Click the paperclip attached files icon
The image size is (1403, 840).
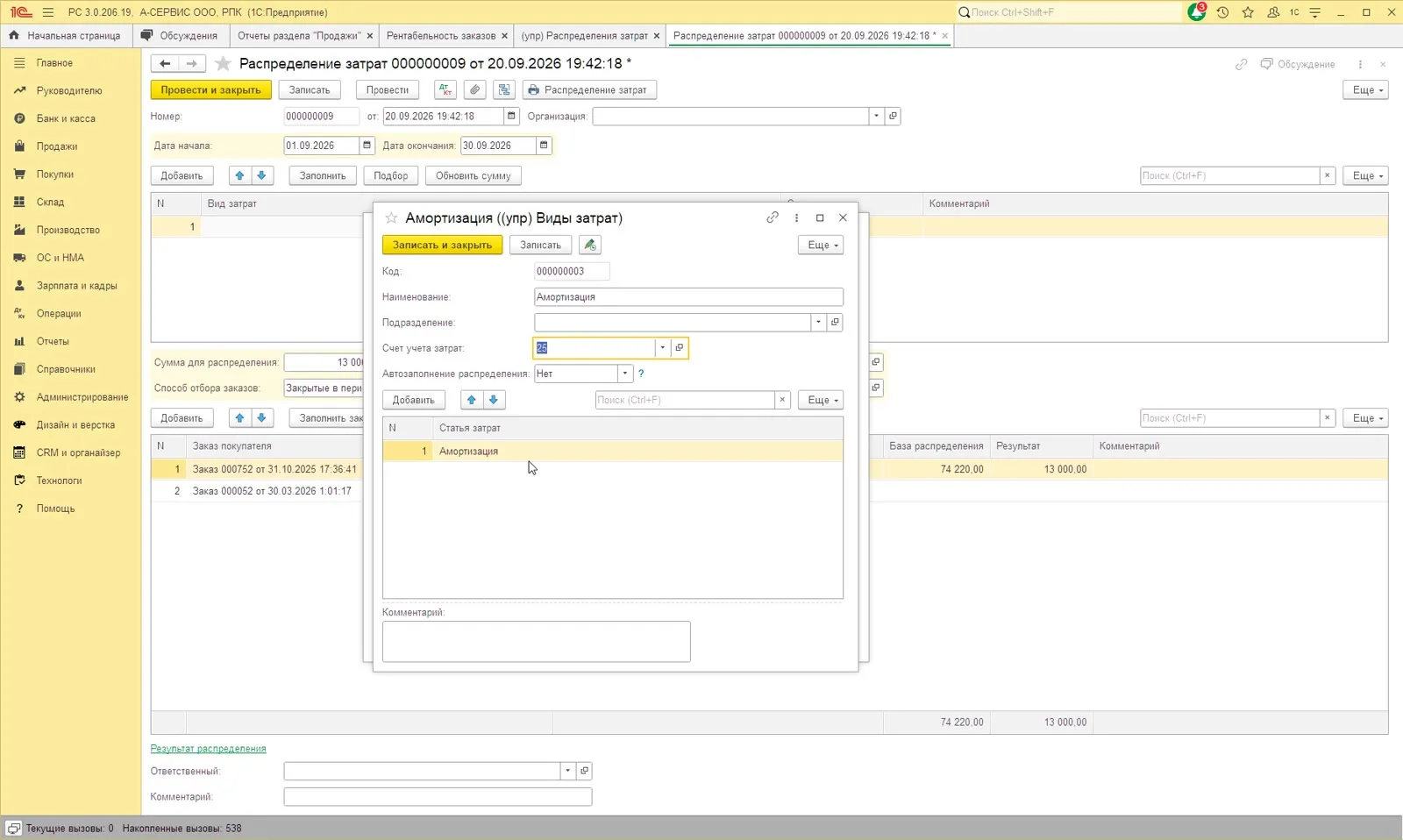474,89
